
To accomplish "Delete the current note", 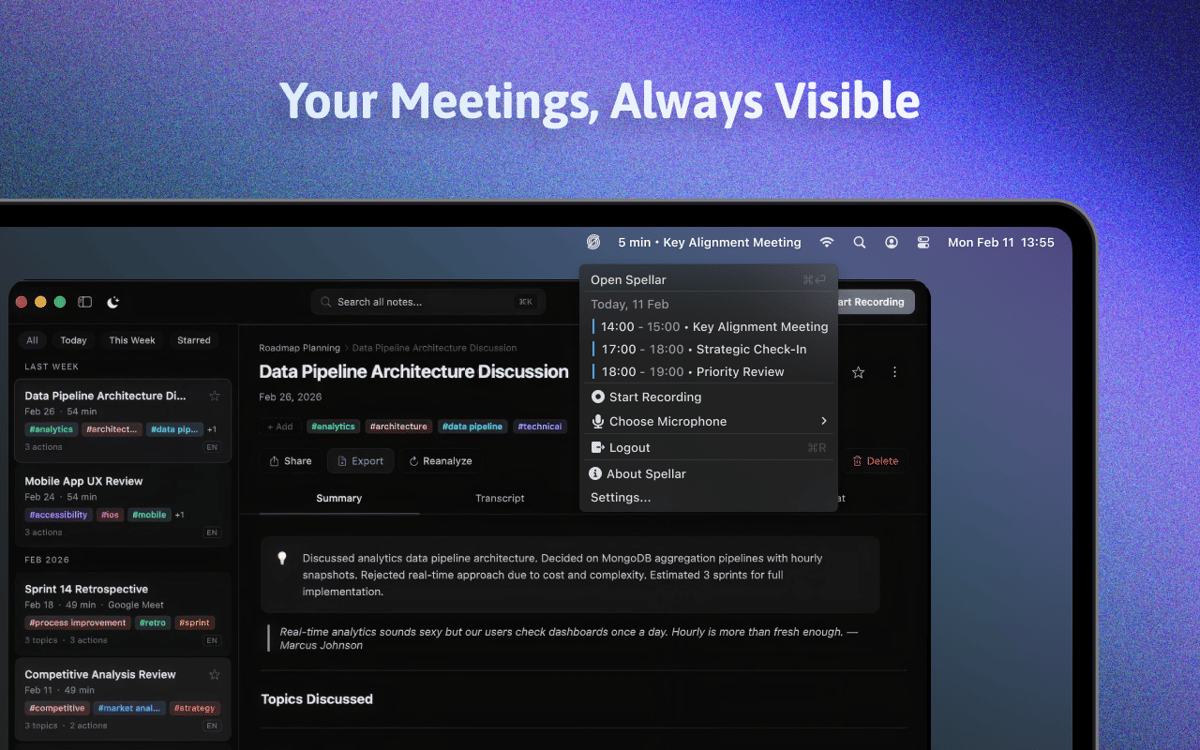I will point(875,461).
